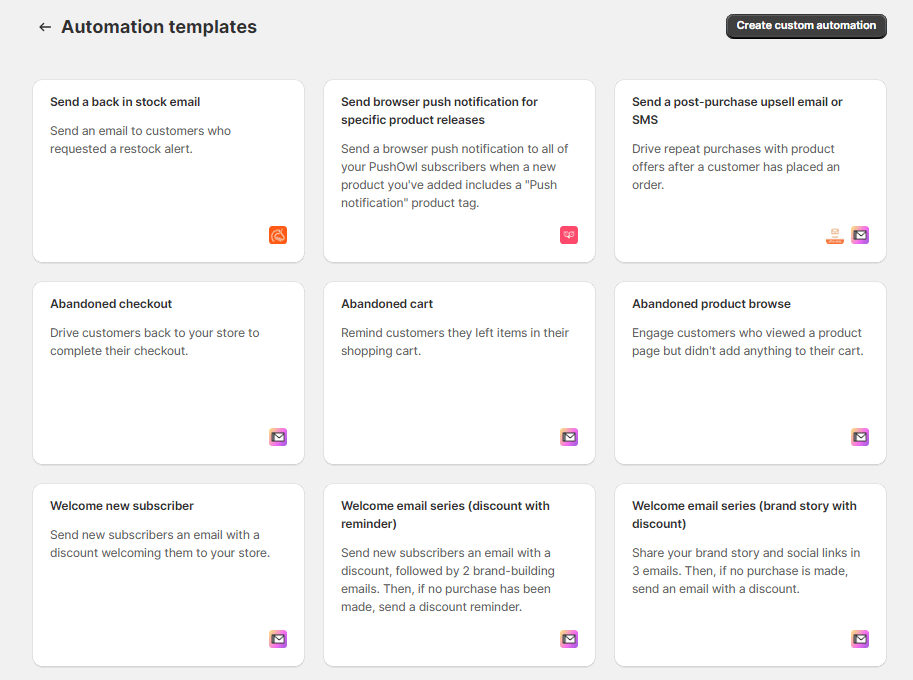Click the email icon on Welcome new subscriber card
Image resolution: width=913 pixels, height=680 pixels.
(278, 639)
